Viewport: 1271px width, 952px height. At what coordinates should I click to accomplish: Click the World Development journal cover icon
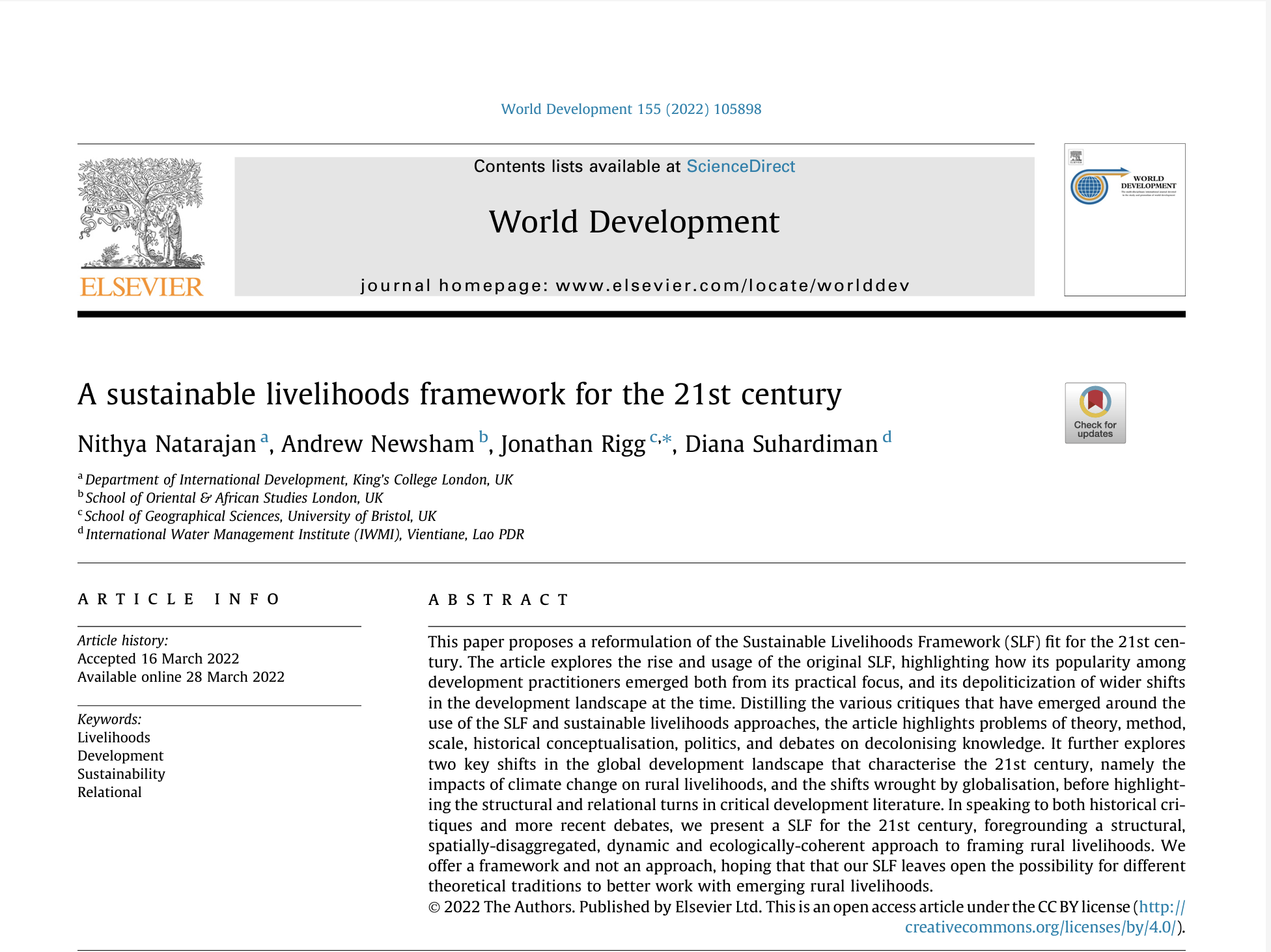(x=1125, y=219)
